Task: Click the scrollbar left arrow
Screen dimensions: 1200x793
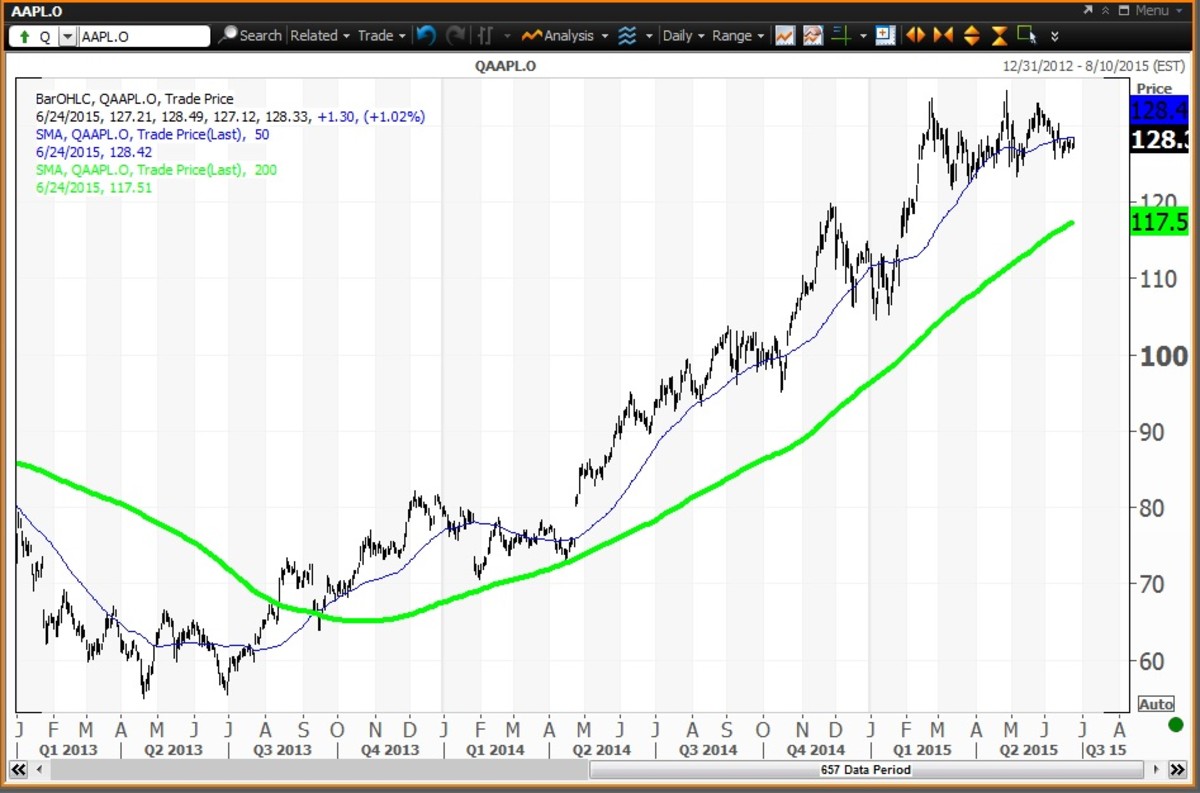Action: tap(40, 770)
